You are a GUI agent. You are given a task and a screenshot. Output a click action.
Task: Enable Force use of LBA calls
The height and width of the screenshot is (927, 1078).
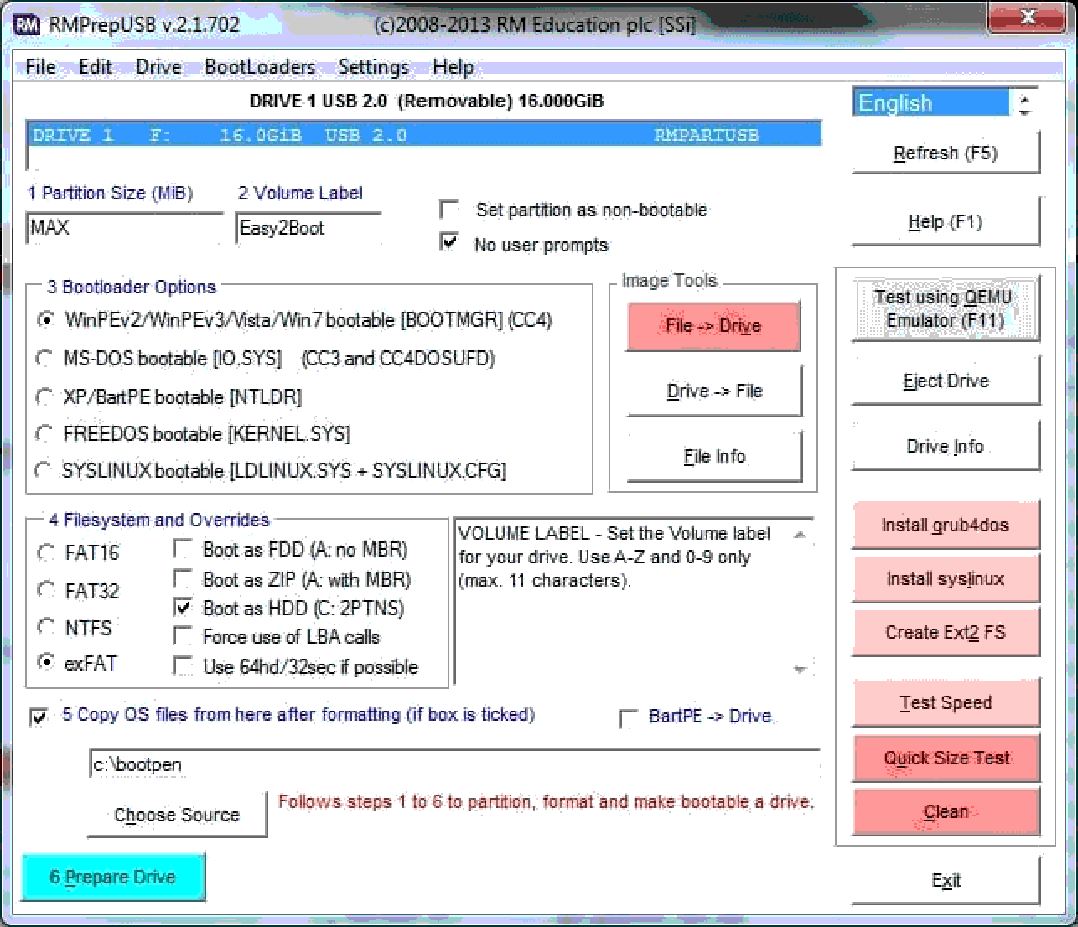[183, 636]
